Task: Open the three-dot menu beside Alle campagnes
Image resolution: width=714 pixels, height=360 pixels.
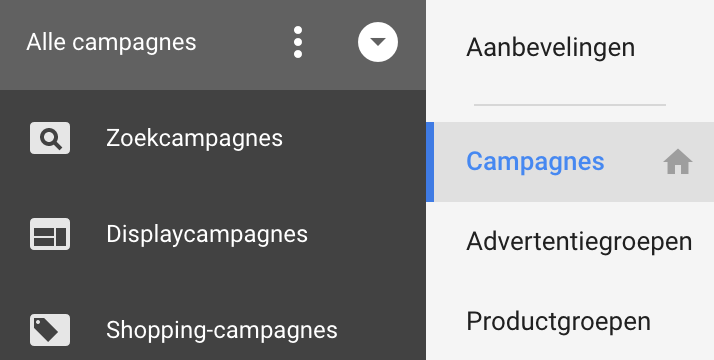Action: pyautogui.click(x=298, y=42)
